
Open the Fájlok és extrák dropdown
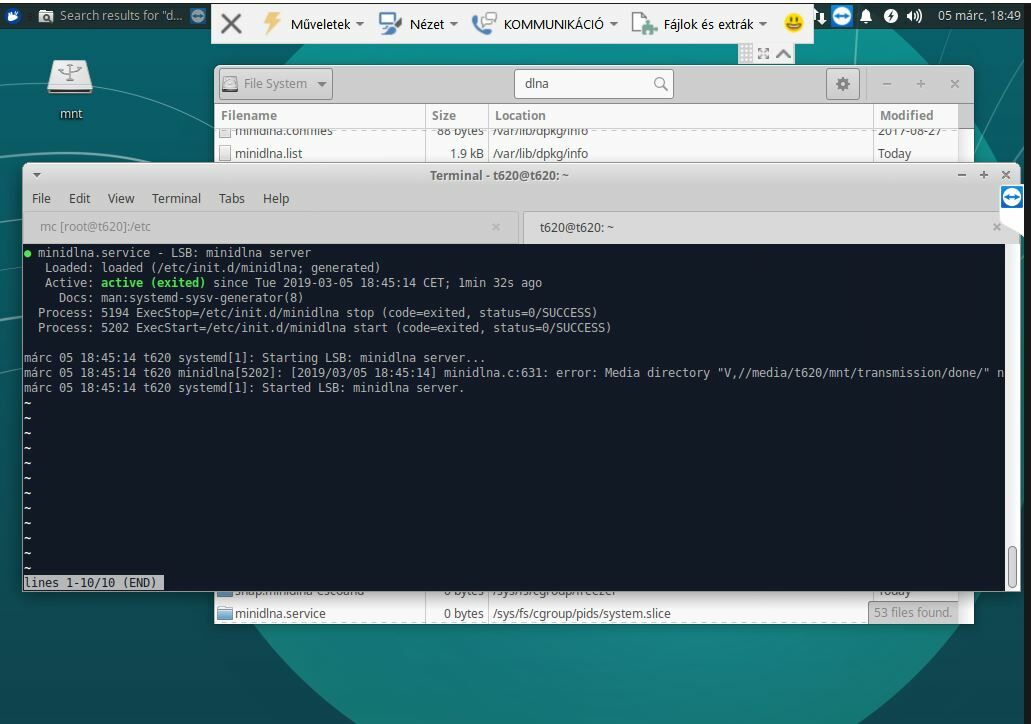700,24
